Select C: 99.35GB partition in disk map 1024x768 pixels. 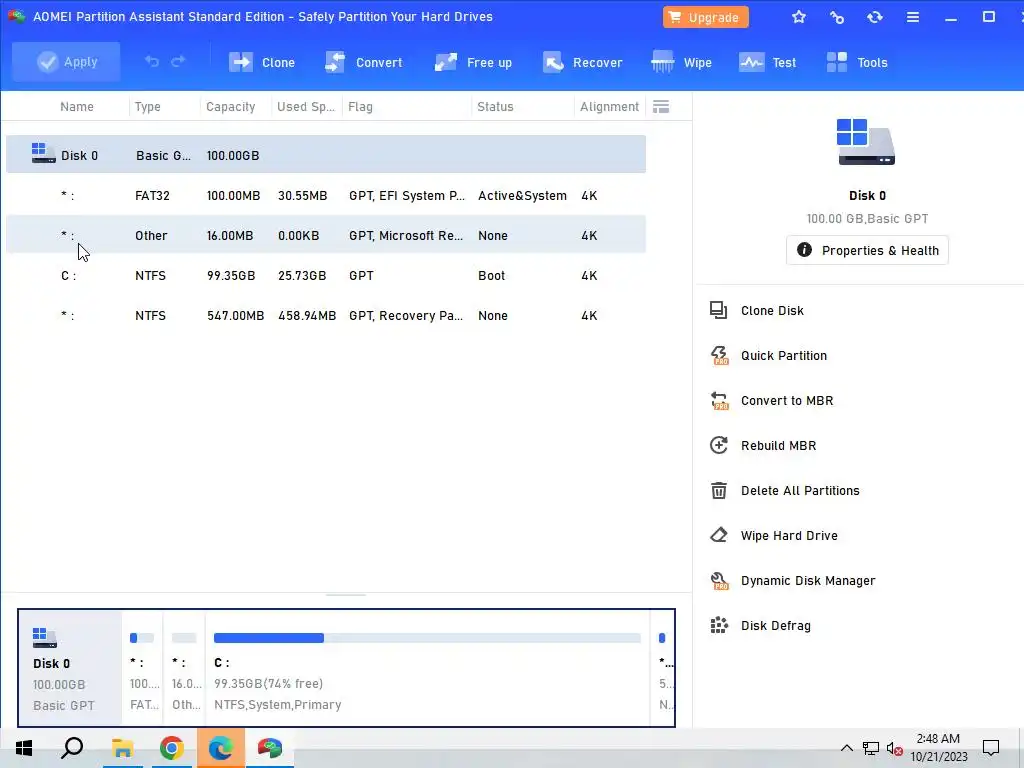pyautogui.click(x=428, y=667)
